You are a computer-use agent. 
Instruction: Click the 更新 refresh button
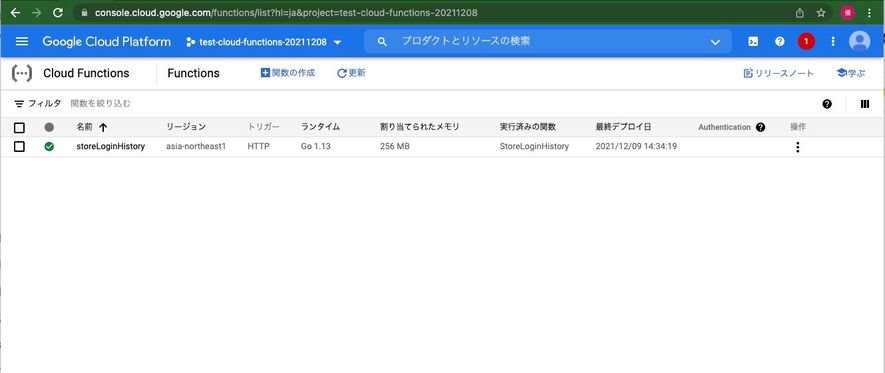pos(351,73)
